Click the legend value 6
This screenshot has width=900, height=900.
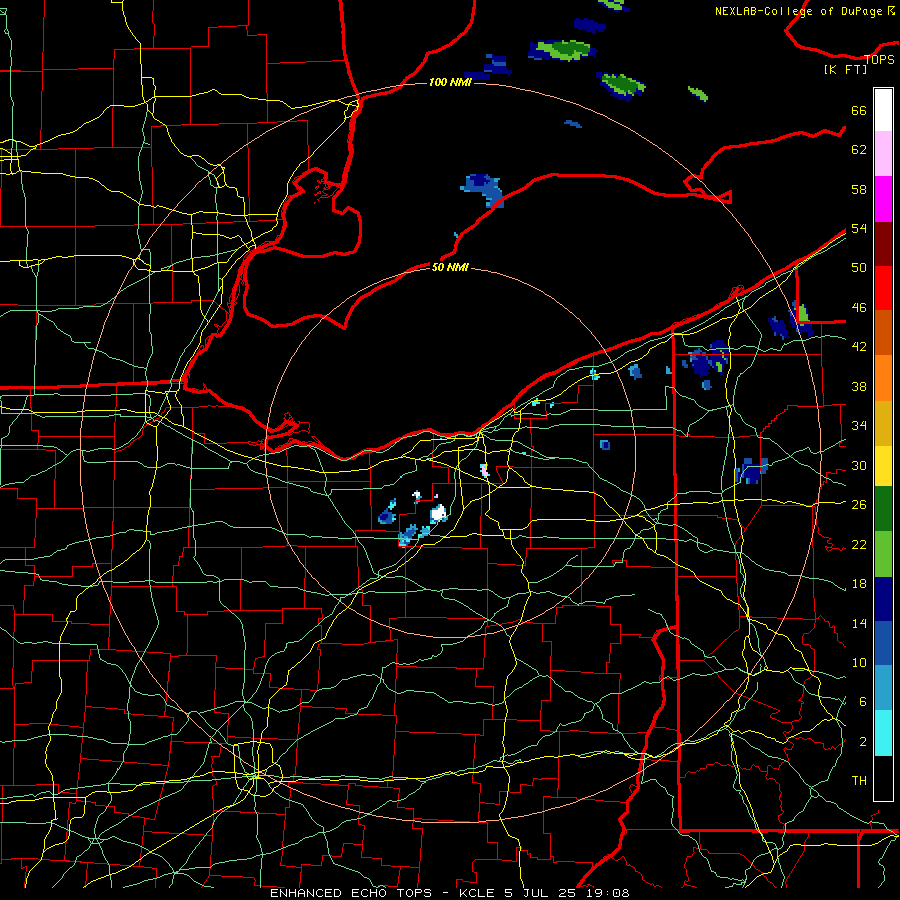(x=862, y=701)
